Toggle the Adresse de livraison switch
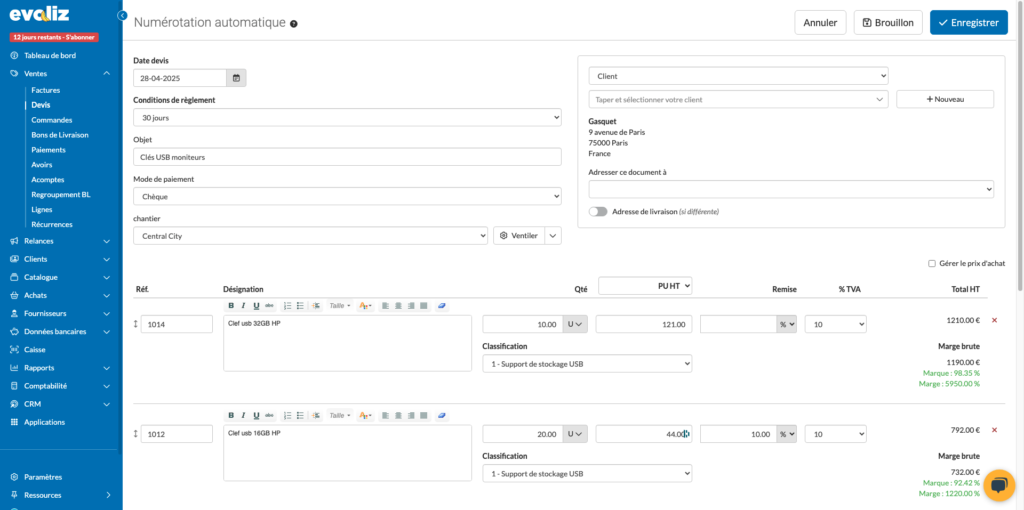This screenshot has height=510, width=1024. 598,211
